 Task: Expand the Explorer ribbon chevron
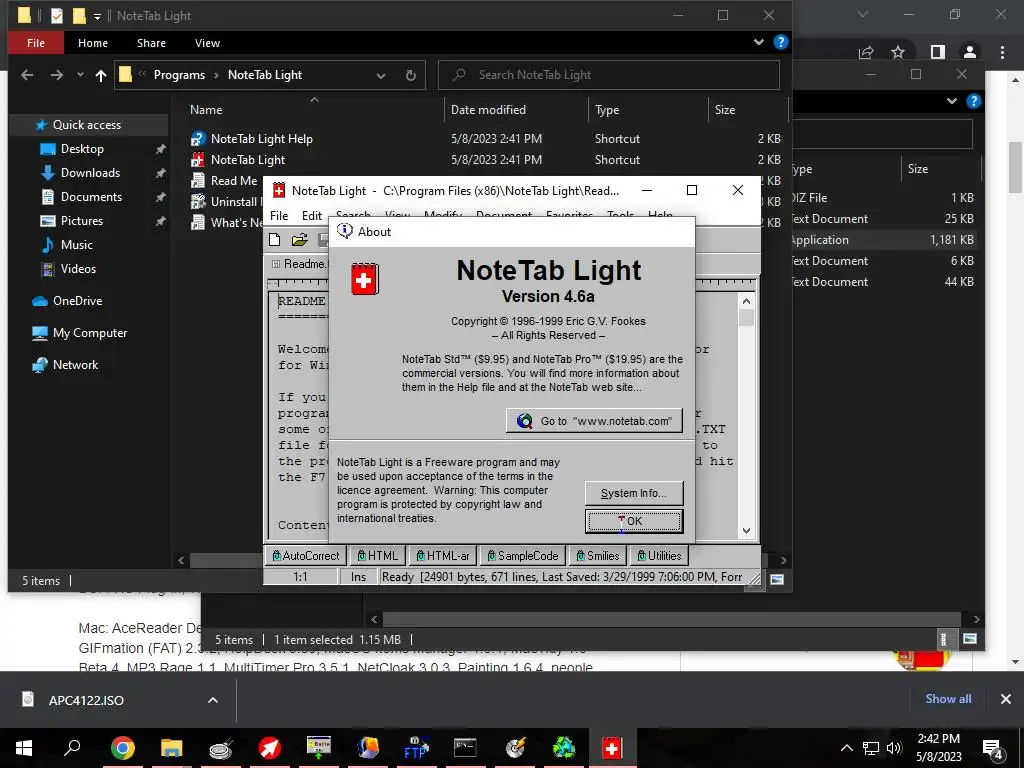[758, 42]
